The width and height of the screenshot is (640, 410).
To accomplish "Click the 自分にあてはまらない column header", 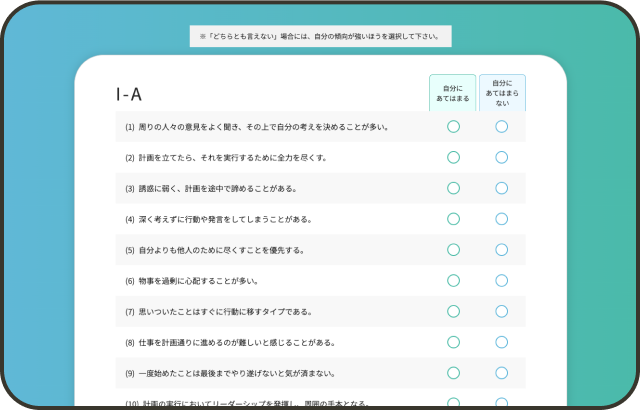I will pyautogui.click(x=502, y=93).
